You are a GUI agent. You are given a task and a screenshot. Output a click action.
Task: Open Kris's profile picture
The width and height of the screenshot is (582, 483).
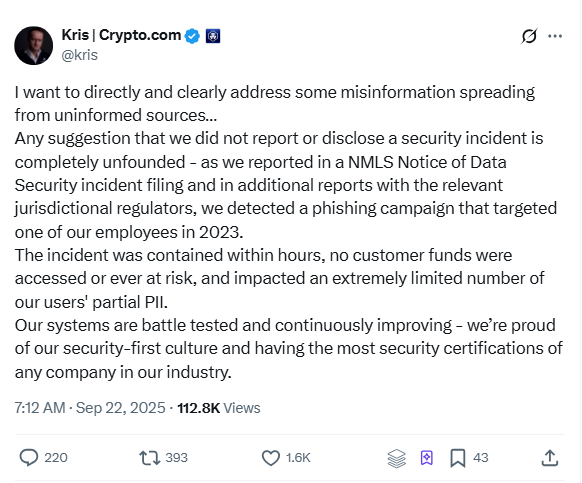pyautogui.click(x=33, y=45)
